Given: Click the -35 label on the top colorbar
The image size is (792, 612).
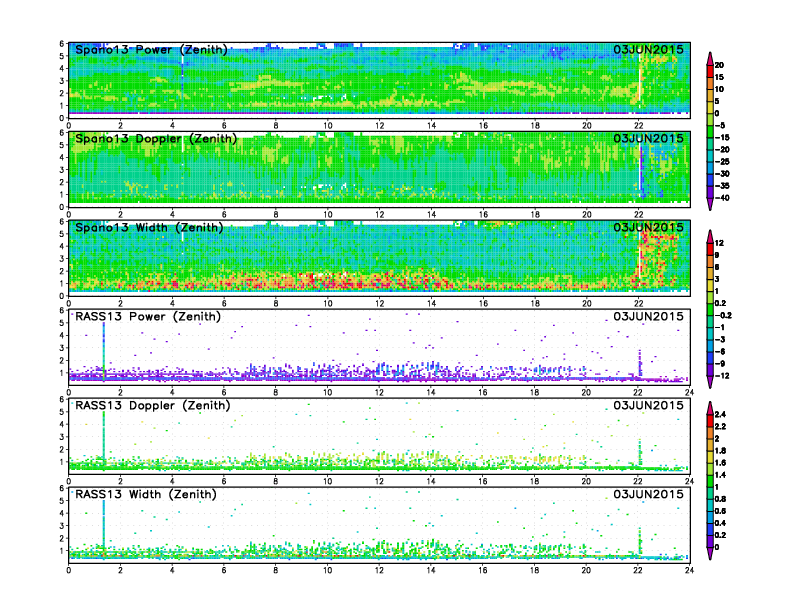Looking at the screenshot, I should point(722,186).
